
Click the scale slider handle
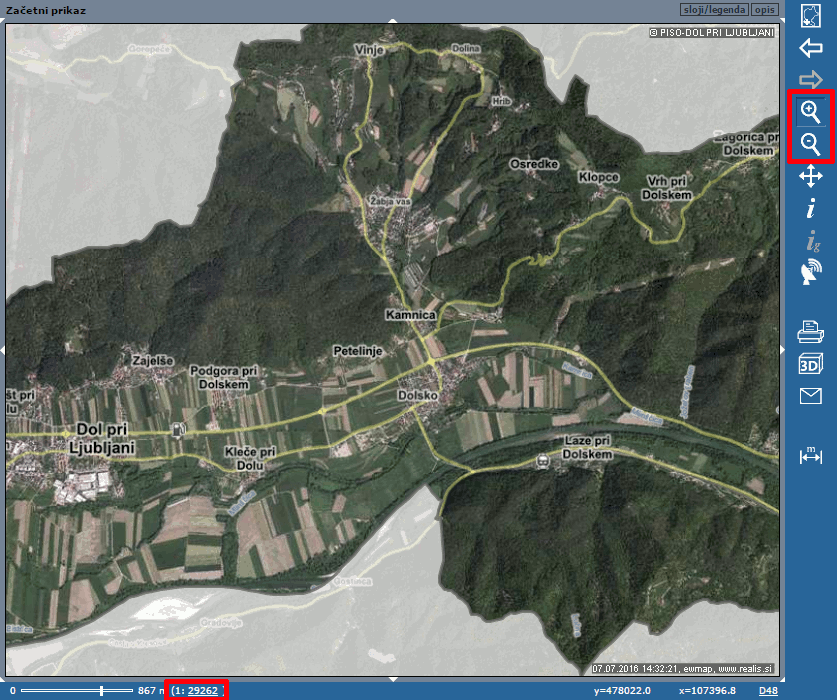(x=101, y=691)
